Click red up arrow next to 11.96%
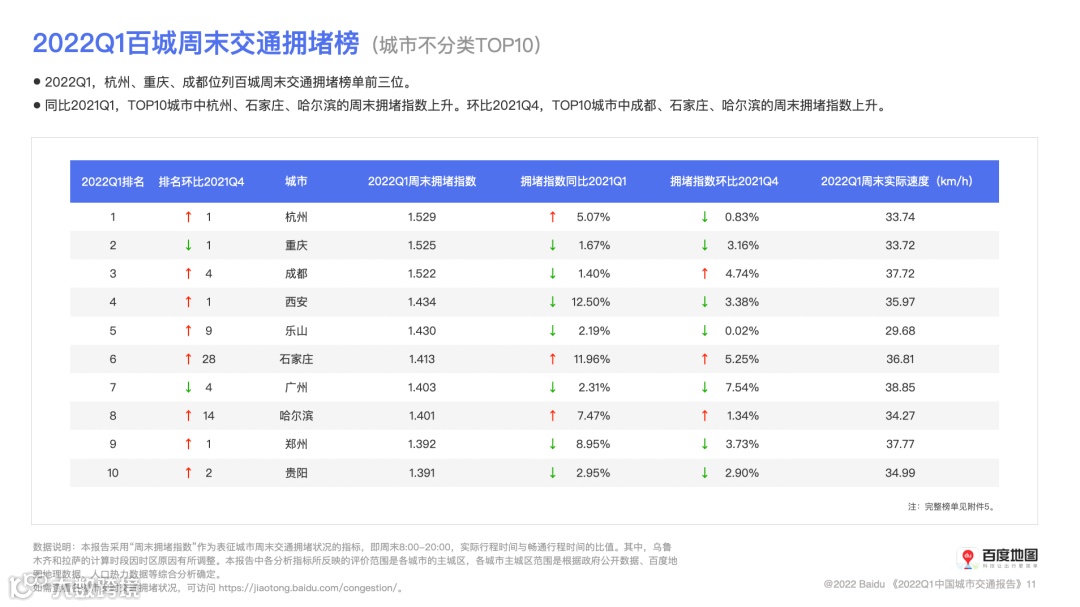Image resolution: width=1080 pixels, height=607 pixels. tap(552, 359)
